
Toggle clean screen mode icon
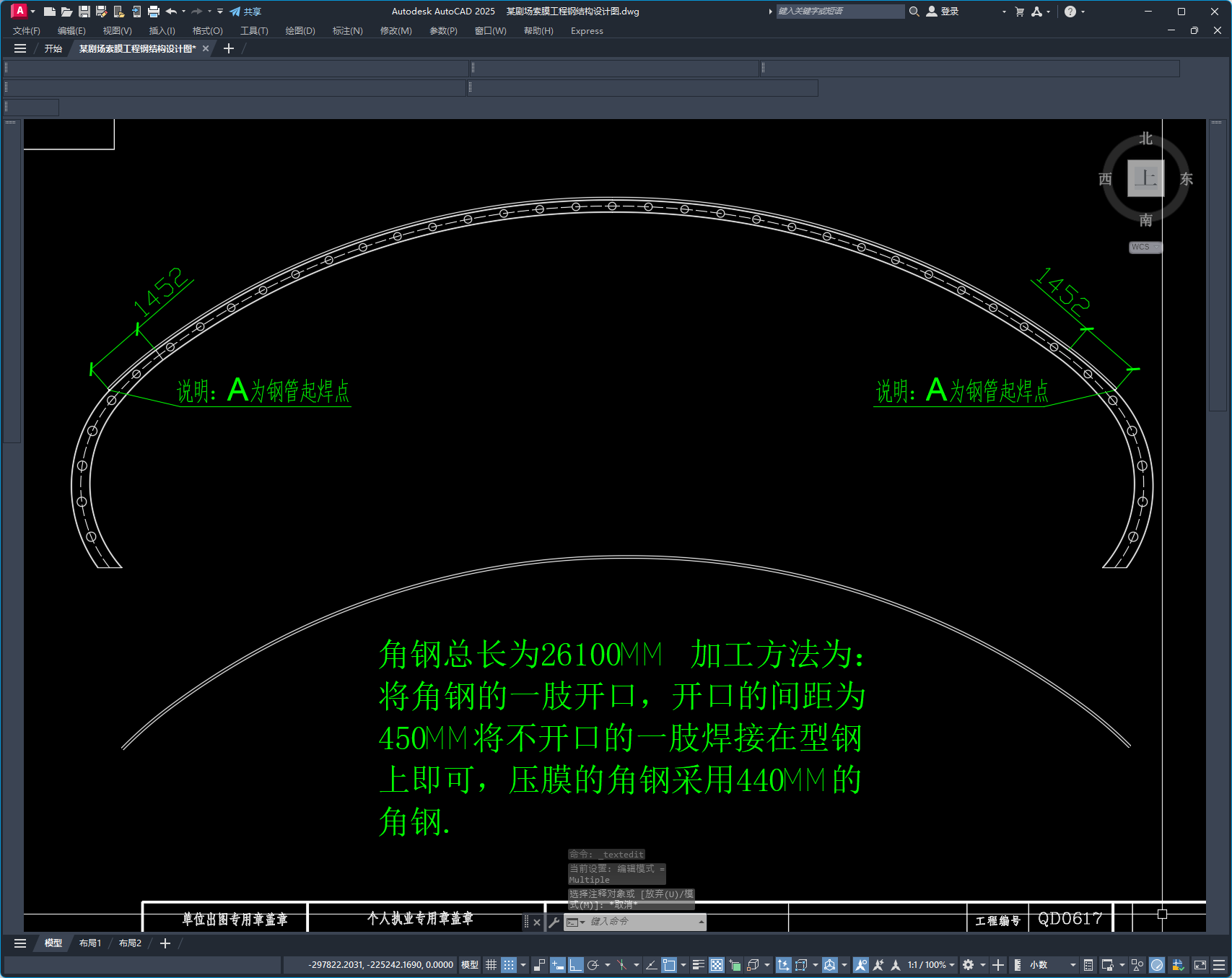1200,965
